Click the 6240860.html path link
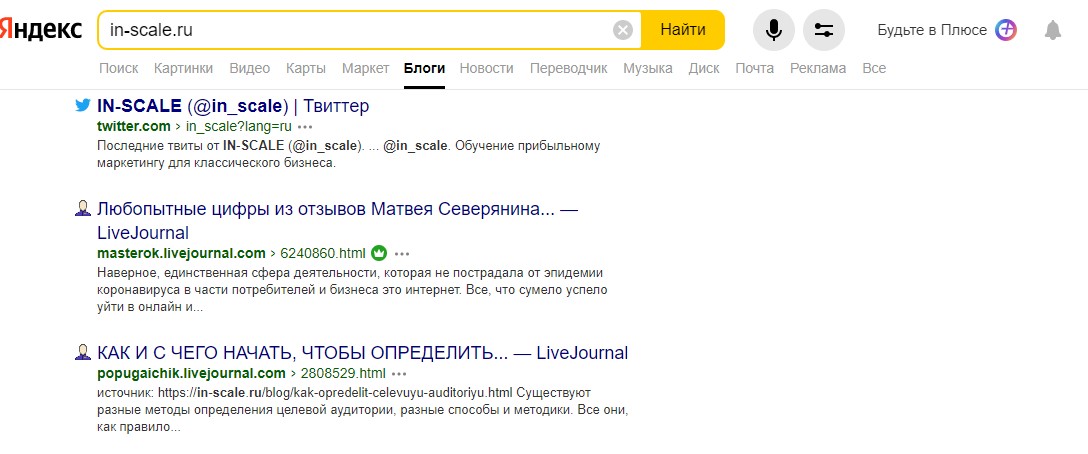Screen dimensions: 1088x454 [x=323, y=253]
